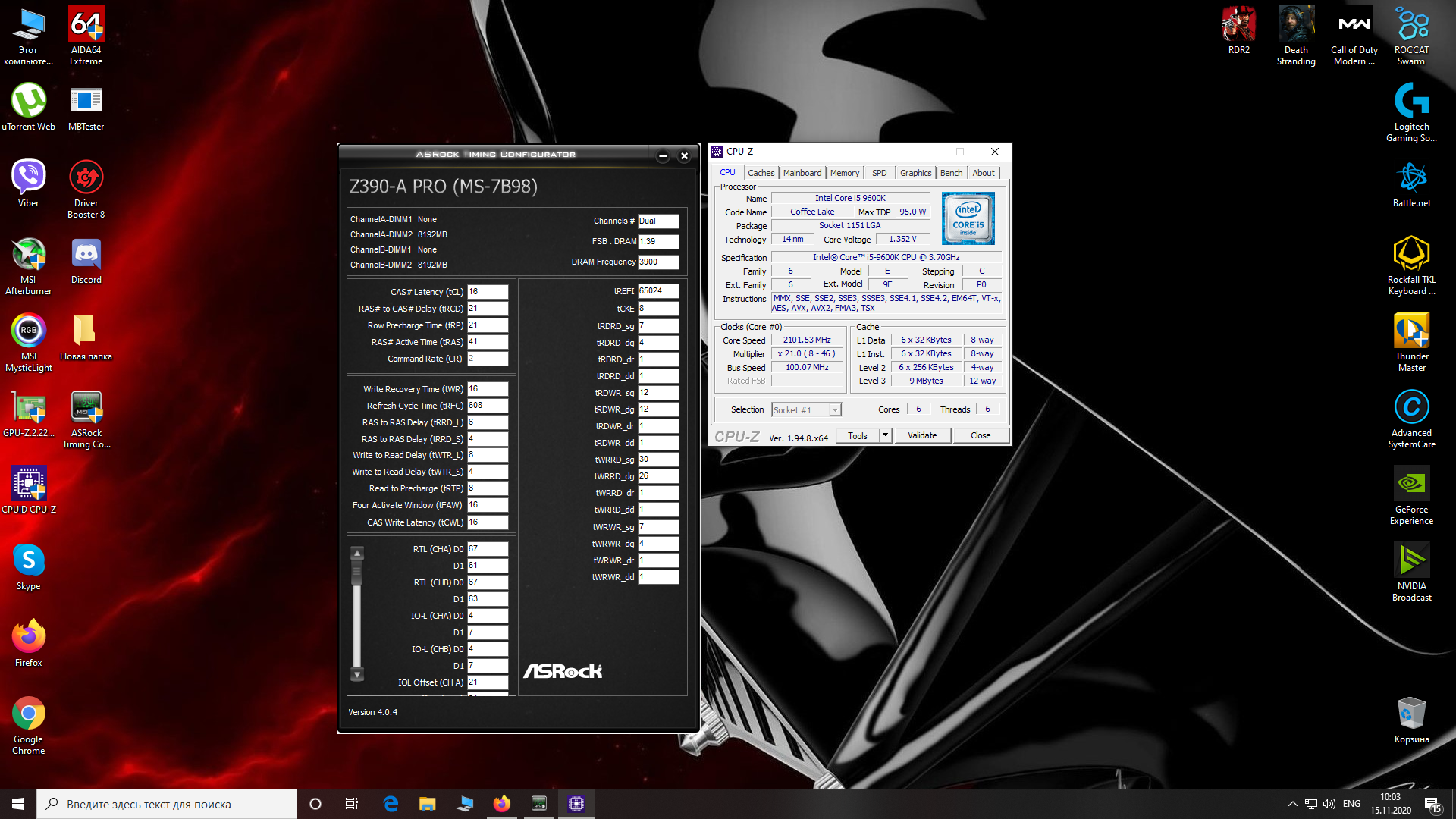
Task: Click the Close button in CPU-Z
Action: 980,435
